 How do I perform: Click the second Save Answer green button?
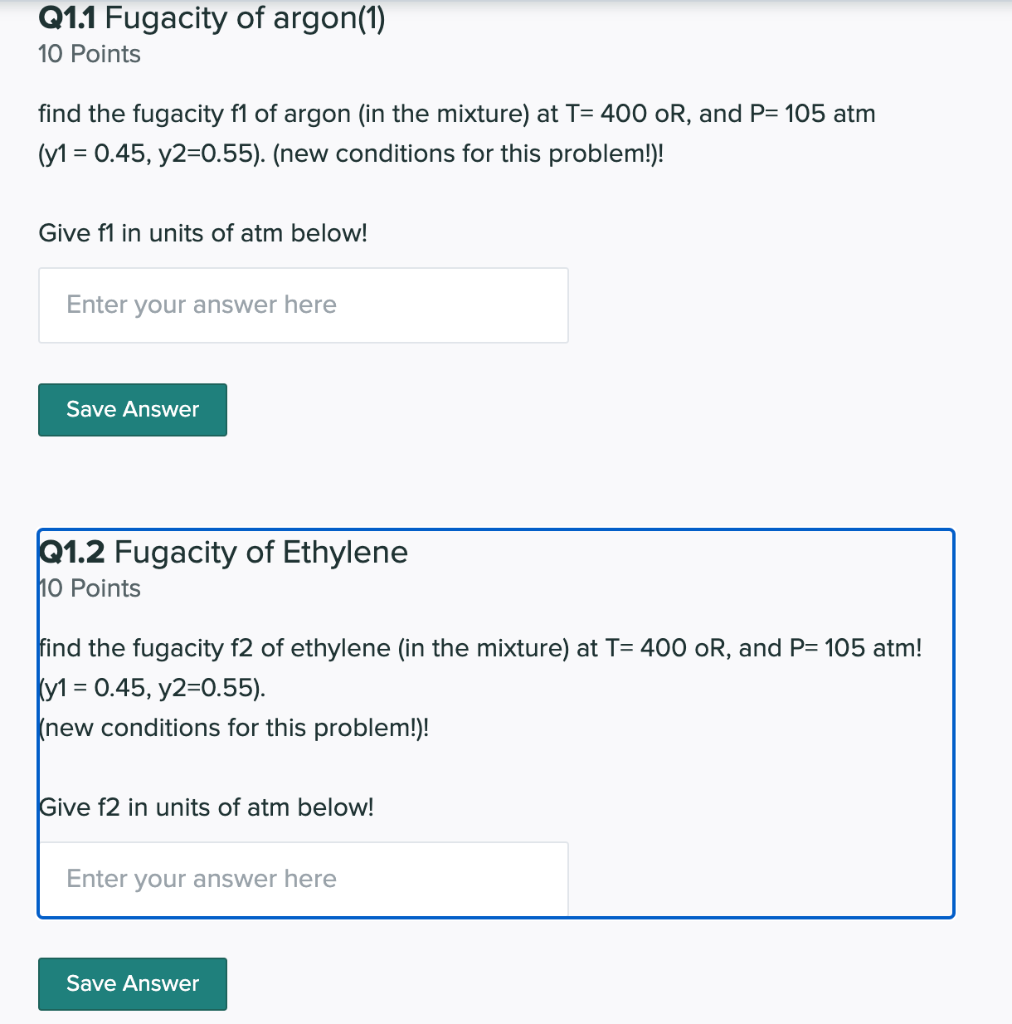[x=132, y=983]
